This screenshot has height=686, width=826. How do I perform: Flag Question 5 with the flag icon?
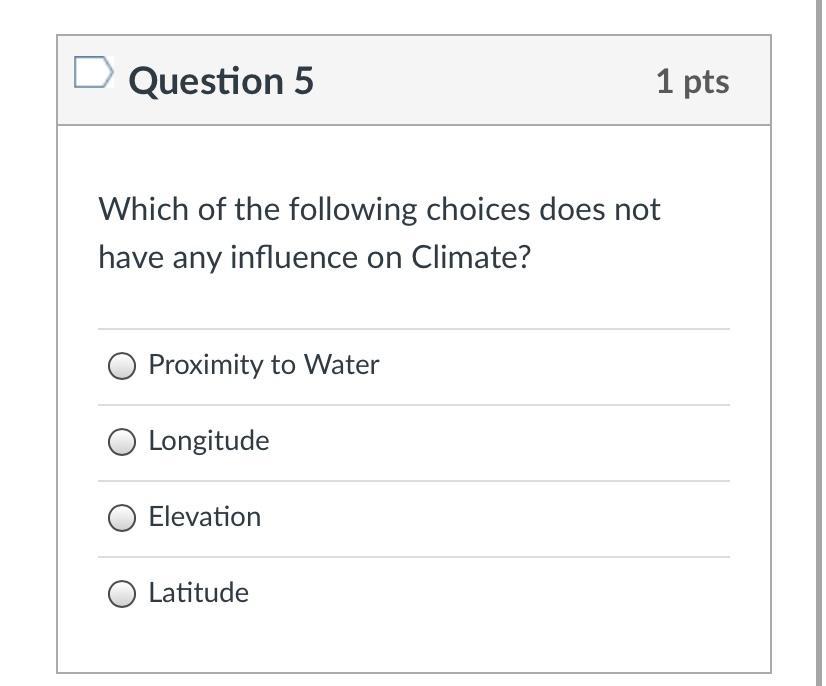coord(93,72)
